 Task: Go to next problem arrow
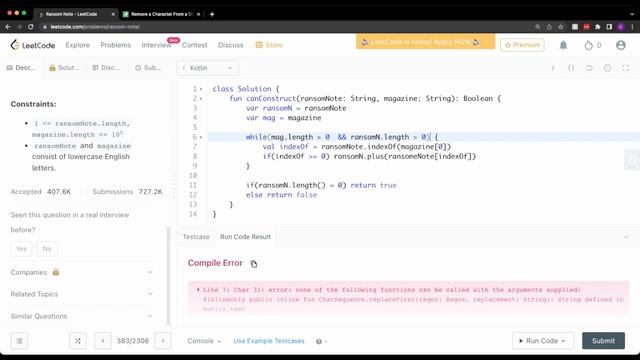click(163, 341)
